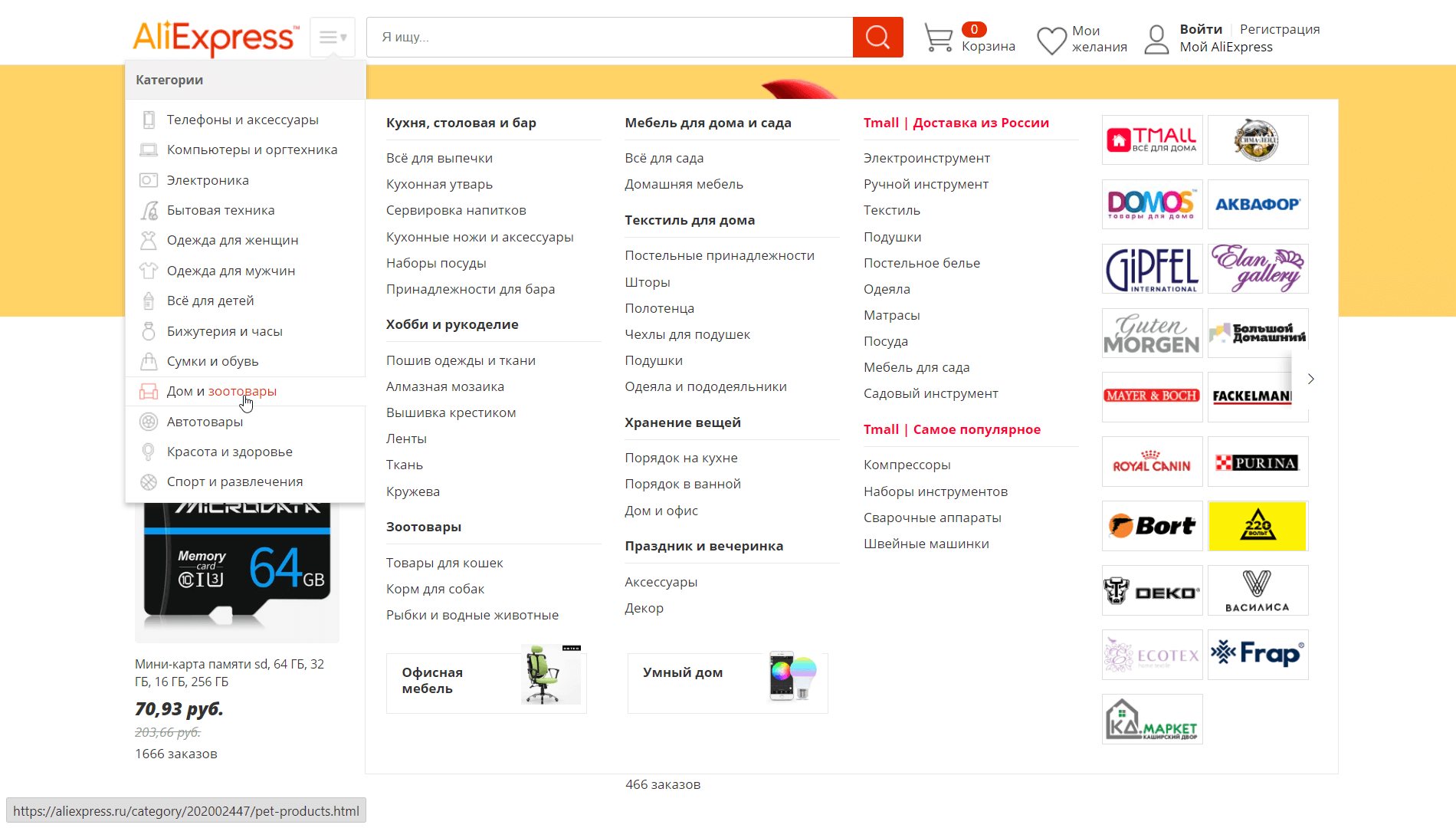Open the Purina brand logo
Image resolution: width=1456 pixels, height=828 pixels.
pos(1258,462)
